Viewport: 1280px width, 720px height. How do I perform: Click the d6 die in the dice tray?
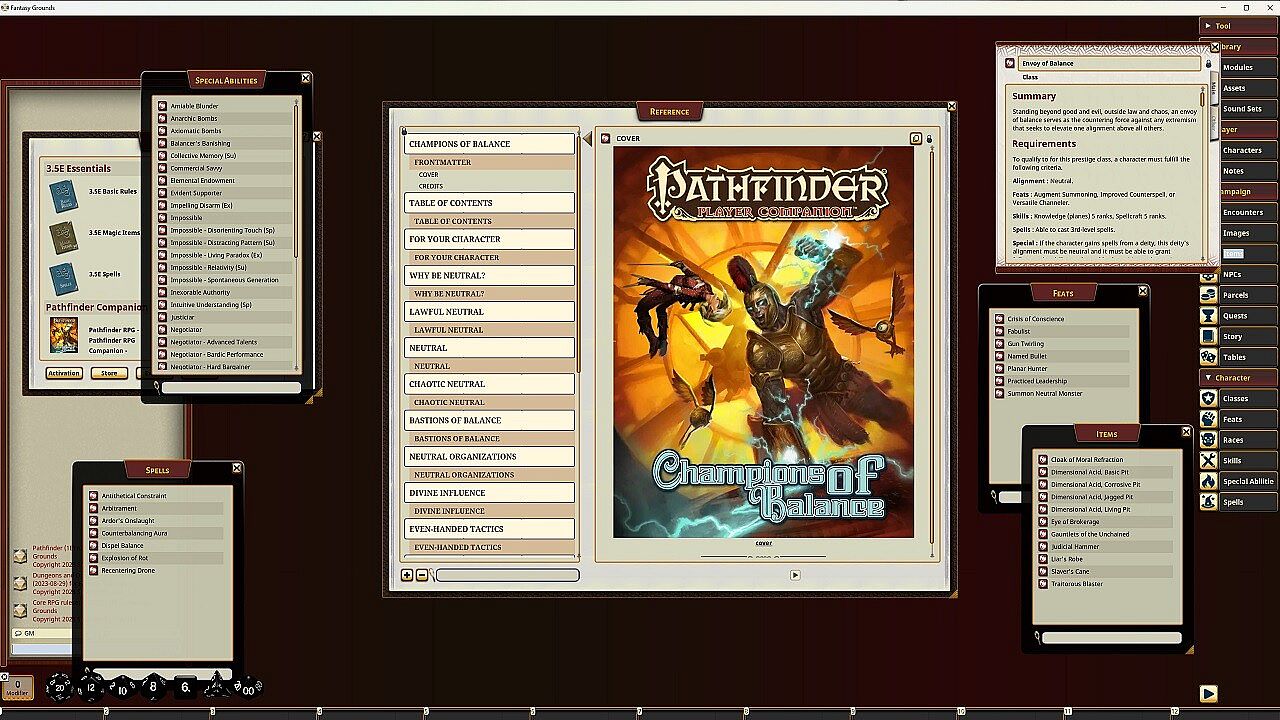coord(185,688)
